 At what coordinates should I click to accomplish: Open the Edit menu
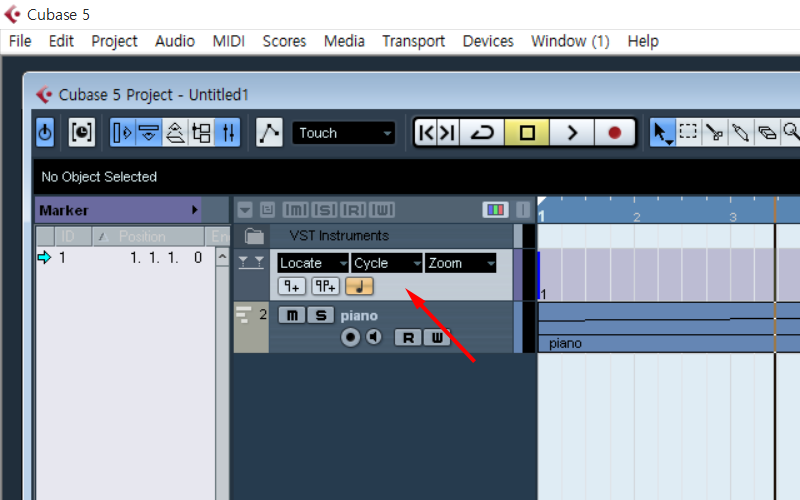coord(61,41)
